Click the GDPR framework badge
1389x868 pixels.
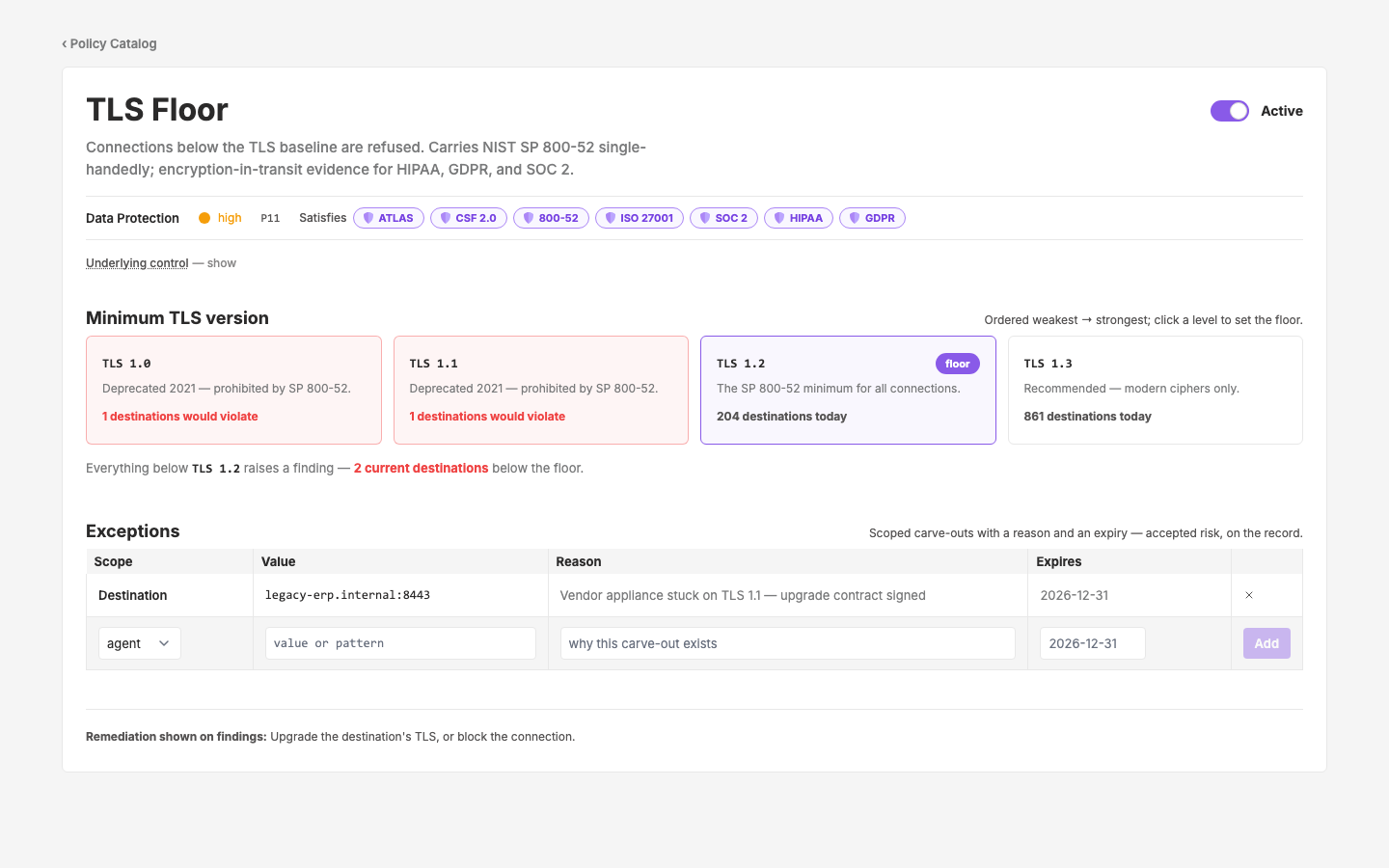tap(872, 218)
